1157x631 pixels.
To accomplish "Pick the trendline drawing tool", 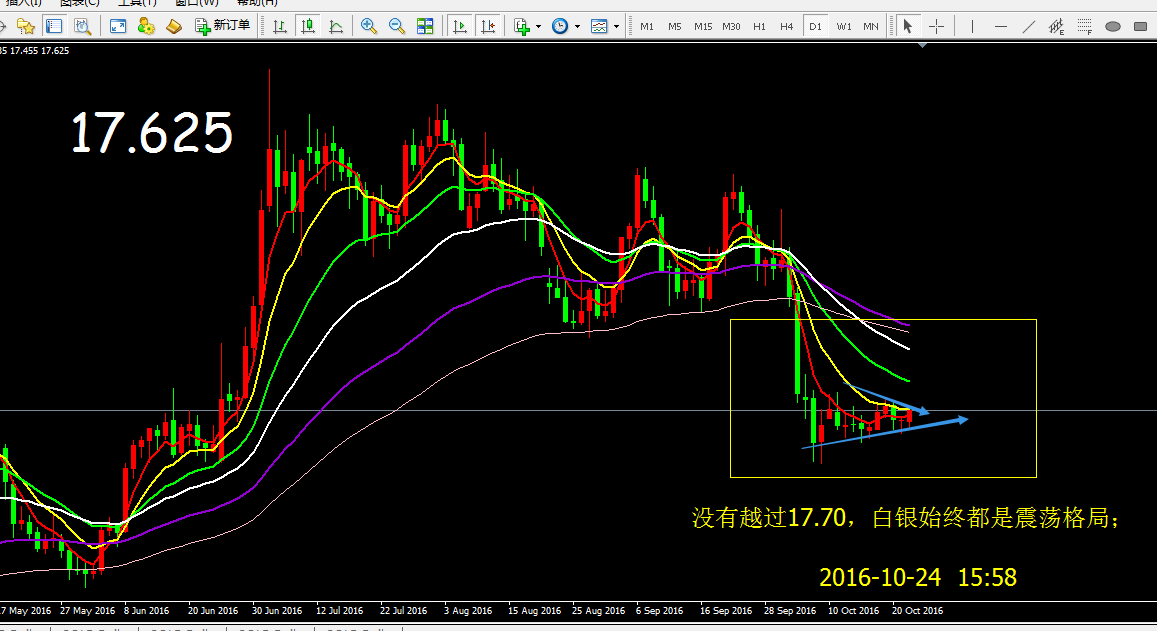I will (1029, 27).
